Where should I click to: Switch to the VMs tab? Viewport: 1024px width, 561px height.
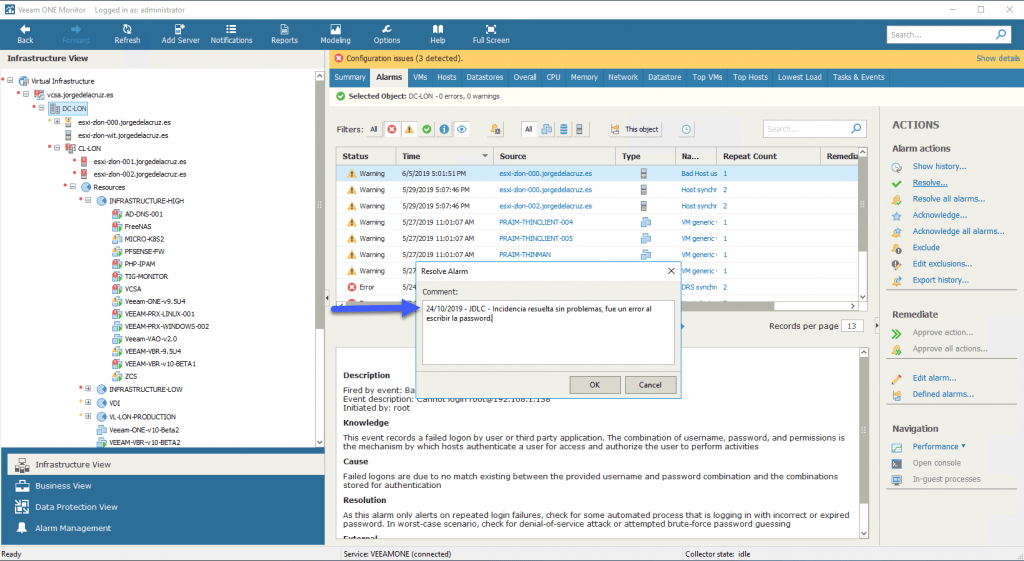[420, 77]
